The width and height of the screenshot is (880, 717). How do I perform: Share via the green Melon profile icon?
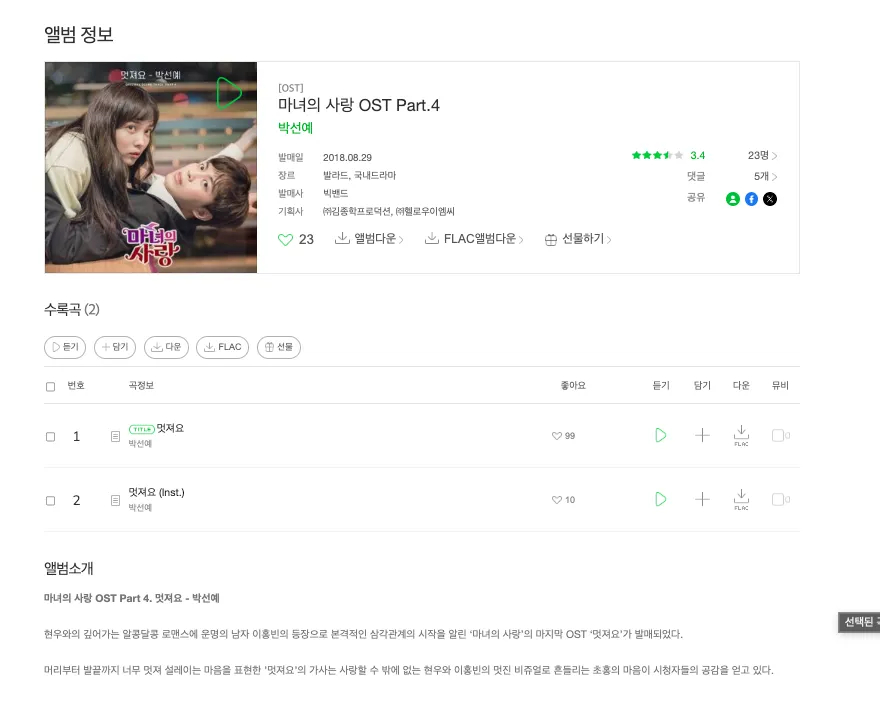click(x=732, y=199)
